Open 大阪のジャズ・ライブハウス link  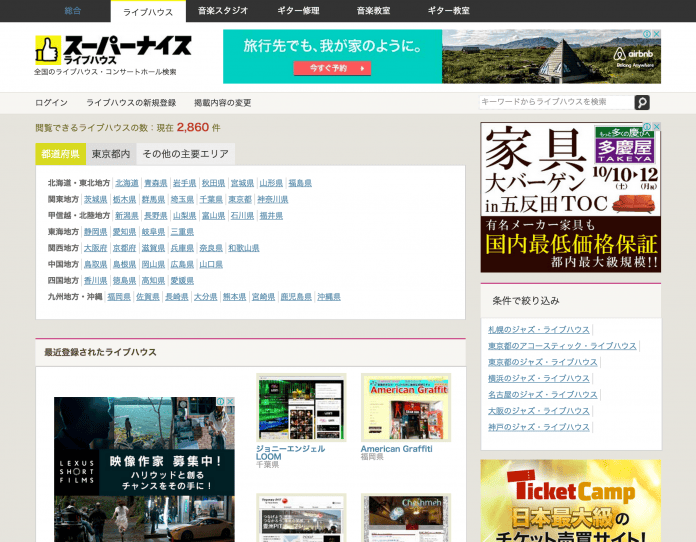tap(539, 411)
